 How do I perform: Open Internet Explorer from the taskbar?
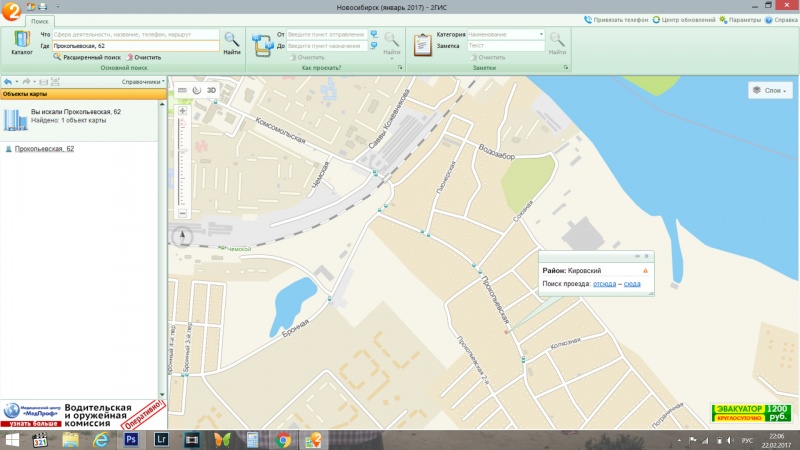pos(101,439)
